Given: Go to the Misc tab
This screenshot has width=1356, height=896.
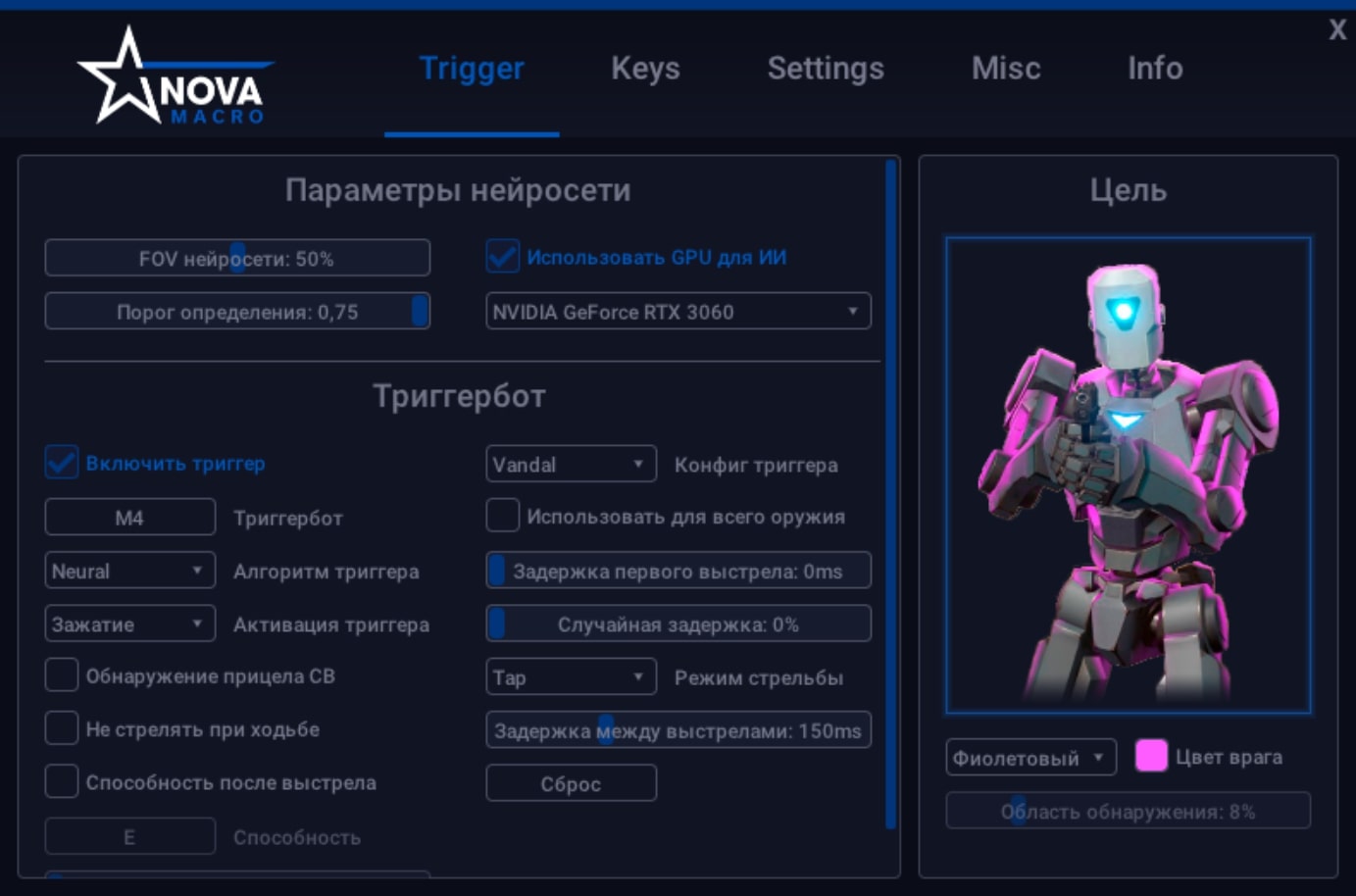Looking at the screenshot, I should [x=1005, y=69].
